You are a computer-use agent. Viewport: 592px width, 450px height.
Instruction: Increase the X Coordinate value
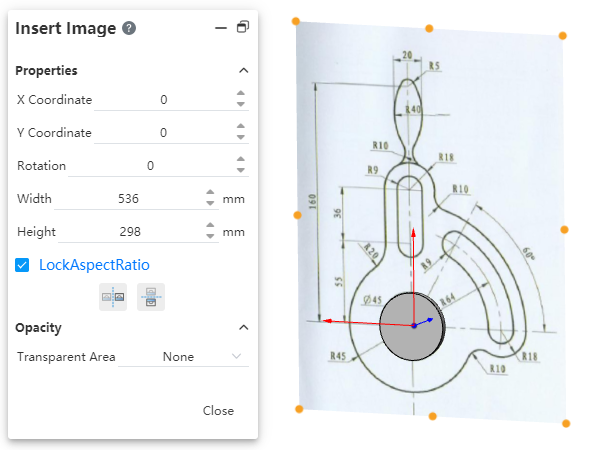tap(240, 93)
